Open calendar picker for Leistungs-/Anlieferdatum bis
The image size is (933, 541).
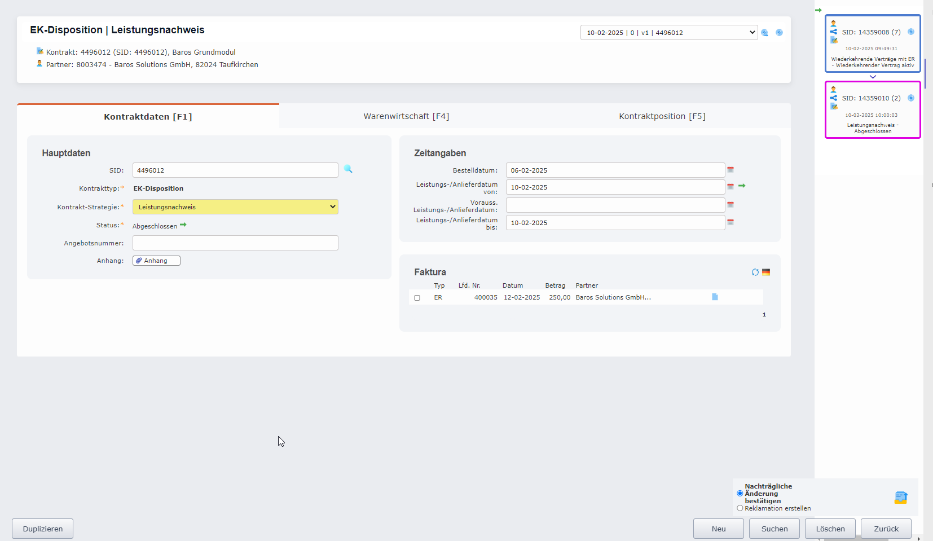[x=730, y=223]
